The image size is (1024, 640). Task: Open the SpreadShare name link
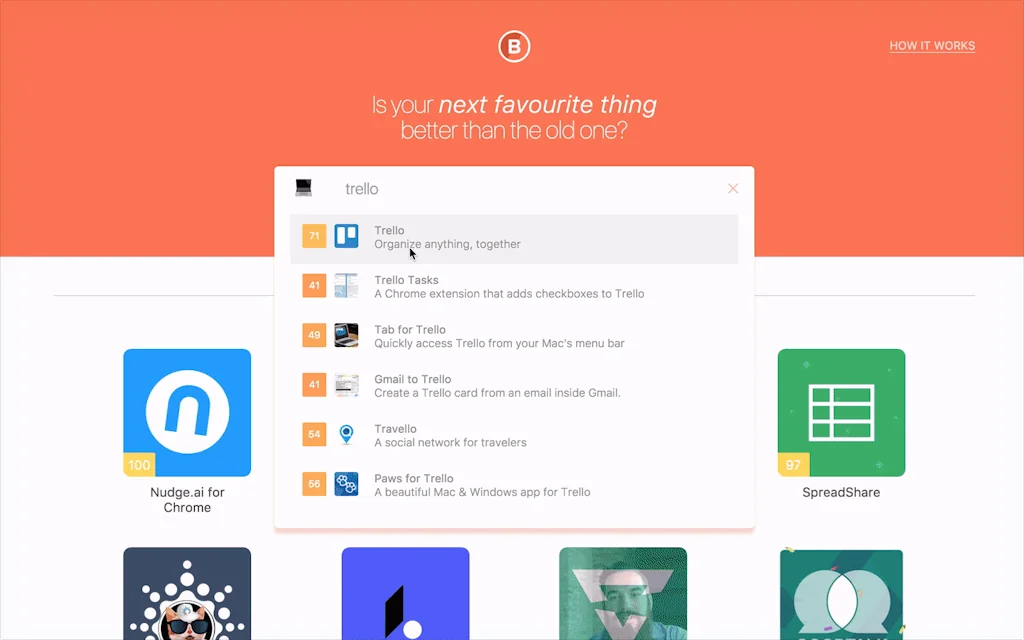841,492
